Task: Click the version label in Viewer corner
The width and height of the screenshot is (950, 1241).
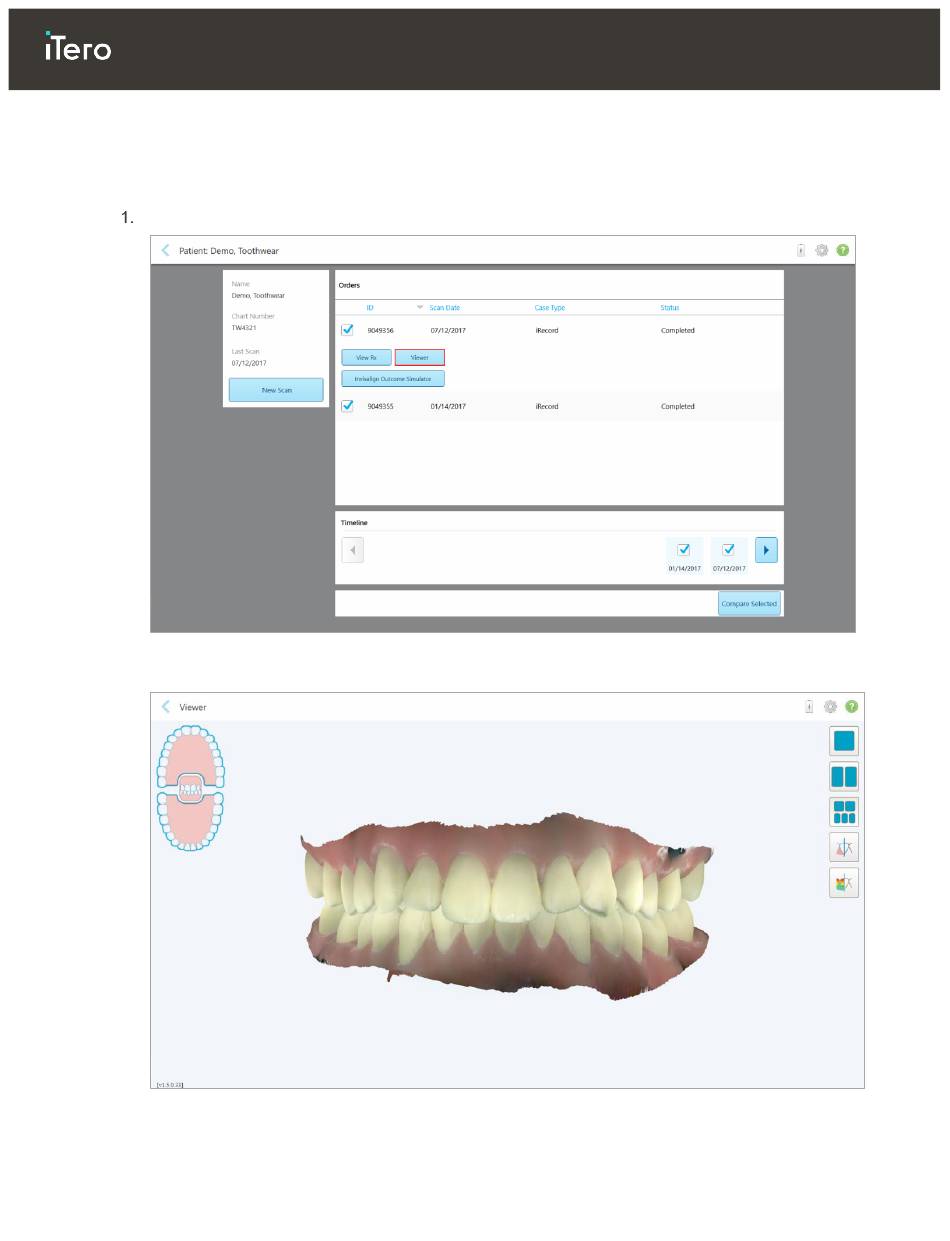Action: pos(170,1083)
